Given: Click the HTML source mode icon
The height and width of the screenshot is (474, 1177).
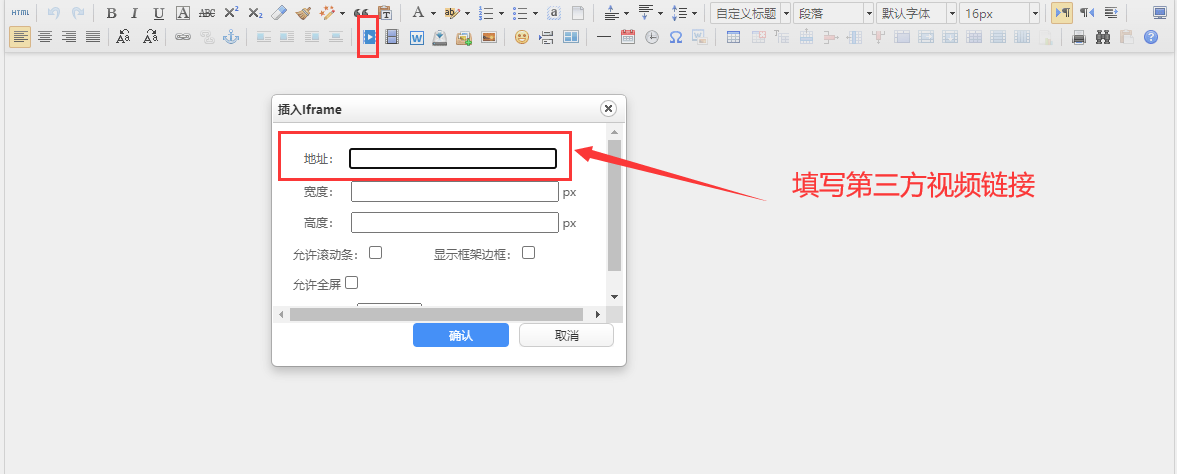Looking at the screenshot, I should pos(20,13).
